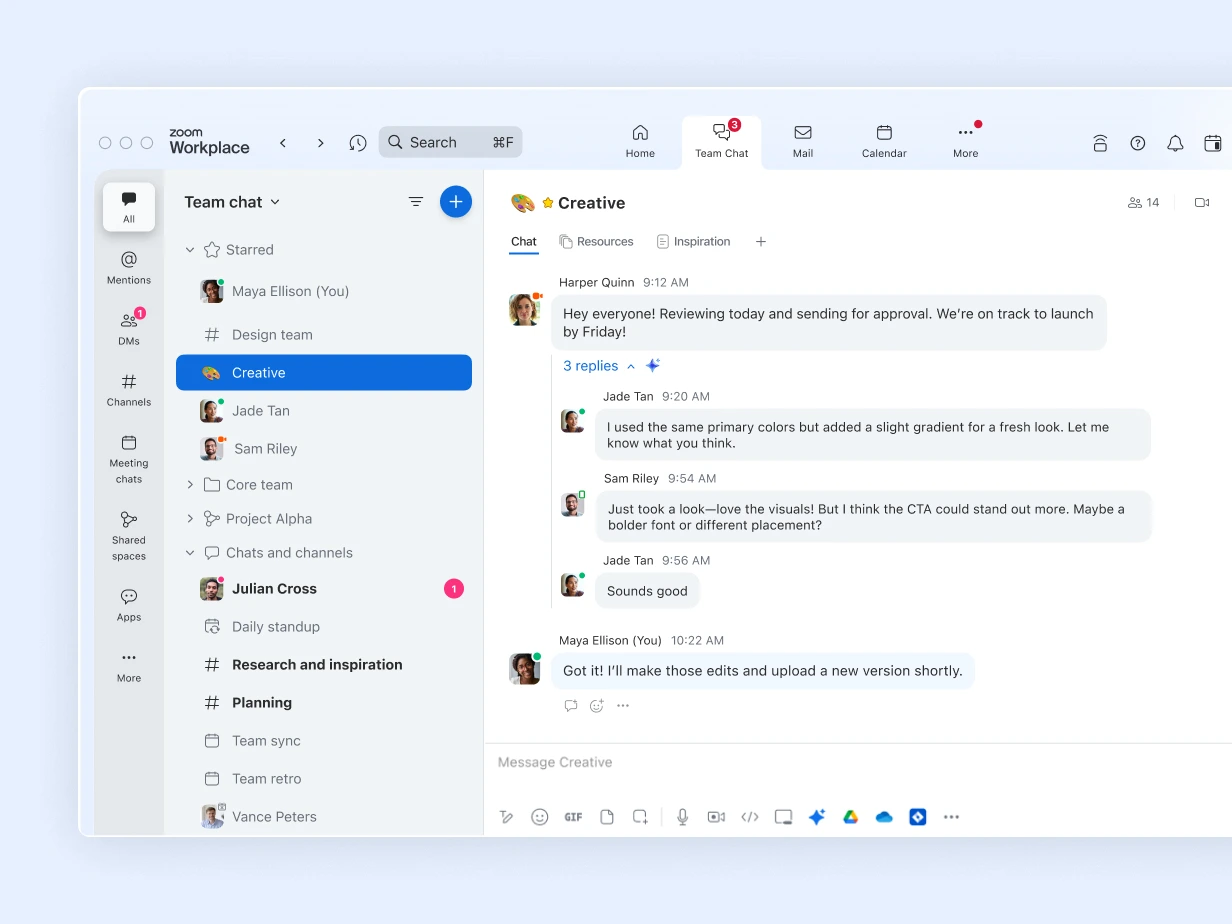The width and height of the screenshot is (1232, 924).
Task: Start a video call from the channel header
Action: tap(1202, 202)
